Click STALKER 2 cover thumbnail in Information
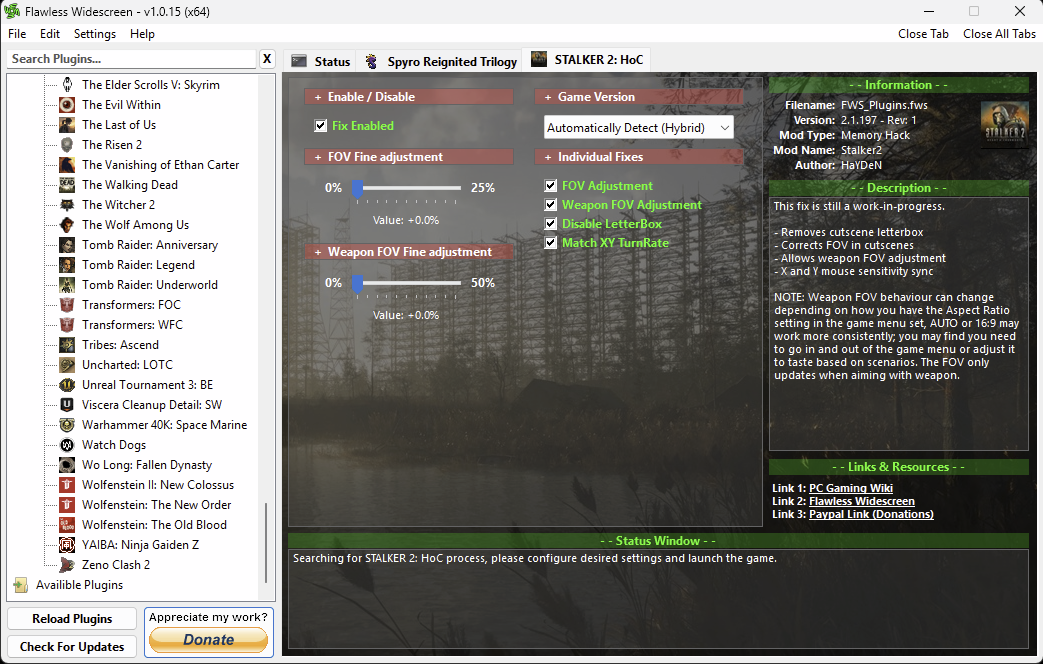Viewport: 1043px width, 664px height. 1004,124
